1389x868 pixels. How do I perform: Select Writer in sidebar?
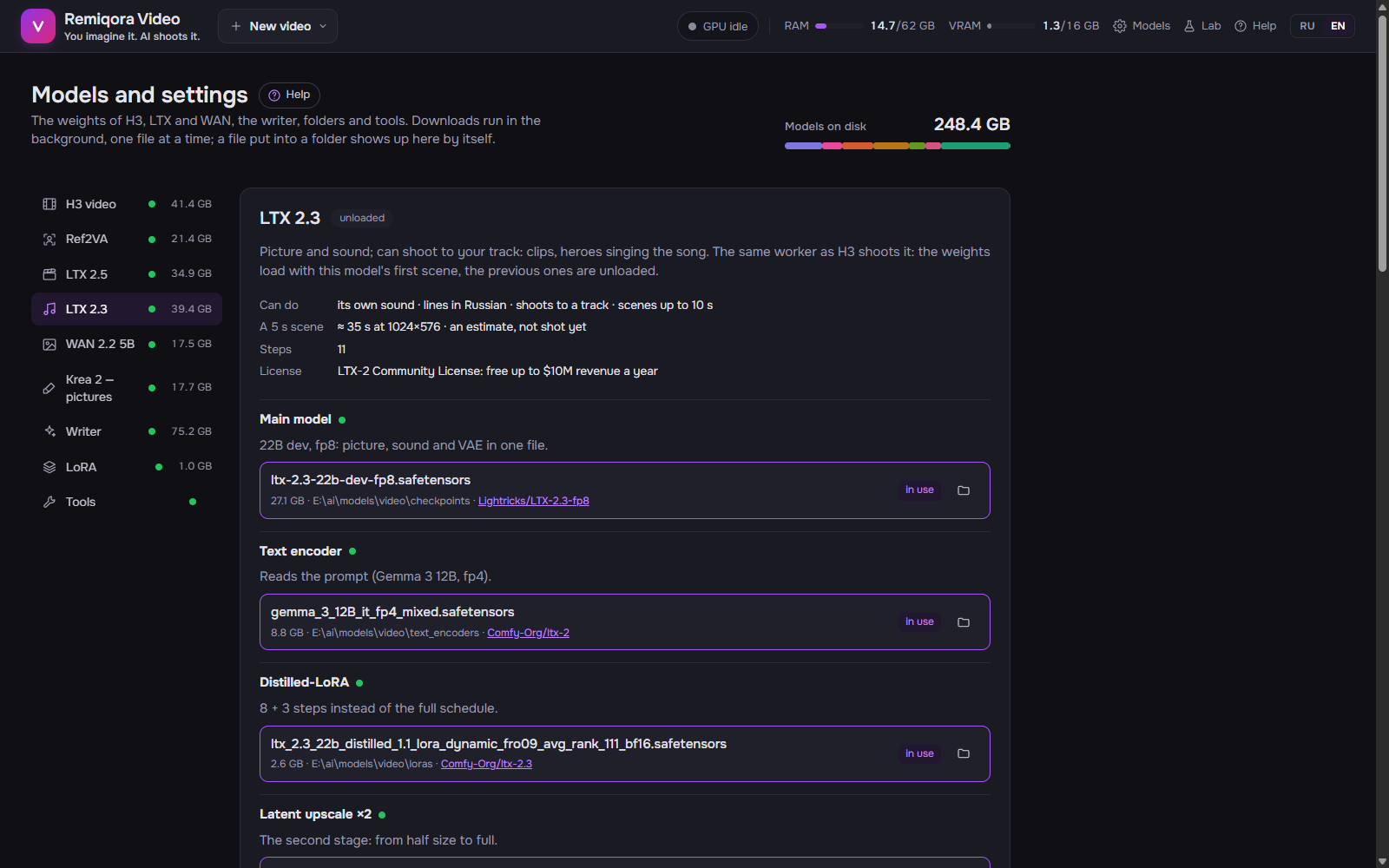pyautogui.click(x=127, y=431)
